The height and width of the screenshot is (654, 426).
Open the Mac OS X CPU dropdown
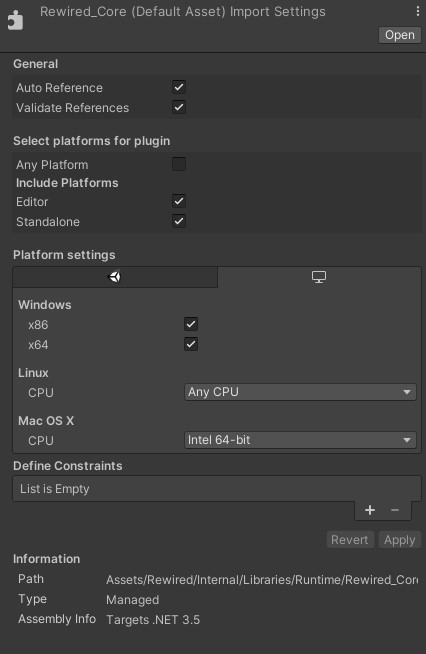(x=300, y=440)
